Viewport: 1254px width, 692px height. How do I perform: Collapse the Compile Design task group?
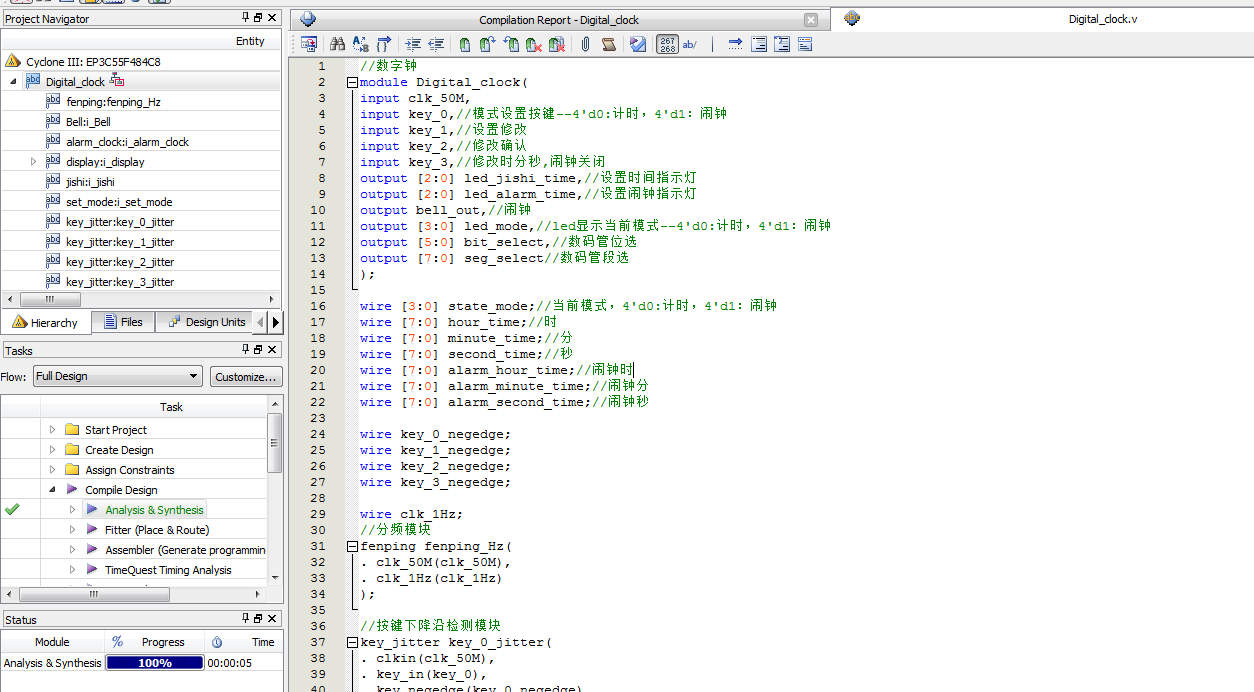pos(52,490)
